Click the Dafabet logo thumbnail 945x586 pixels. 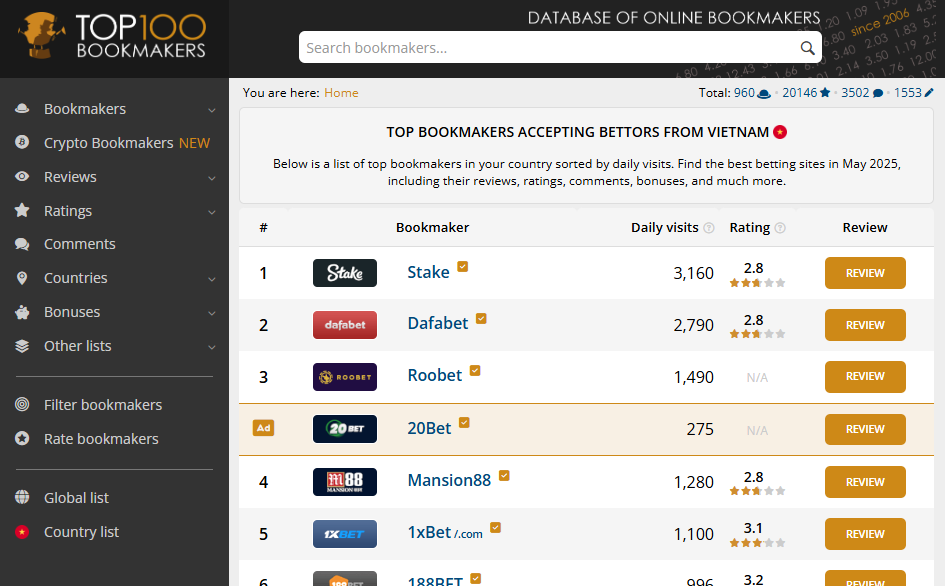point(345,325)
